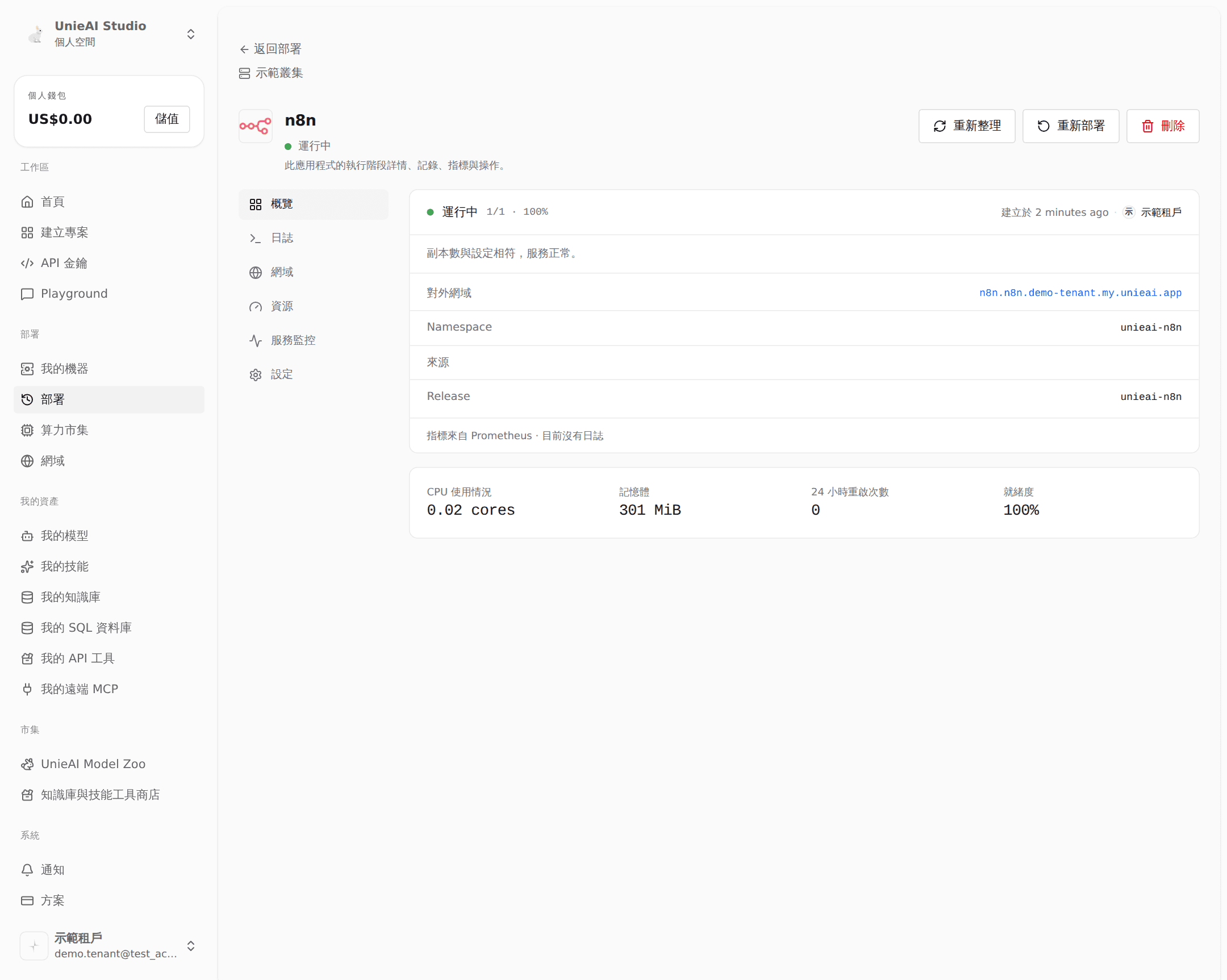
Task: Go back via 返回部署 link
Action: pyautogui.click(x=270, y=49)
